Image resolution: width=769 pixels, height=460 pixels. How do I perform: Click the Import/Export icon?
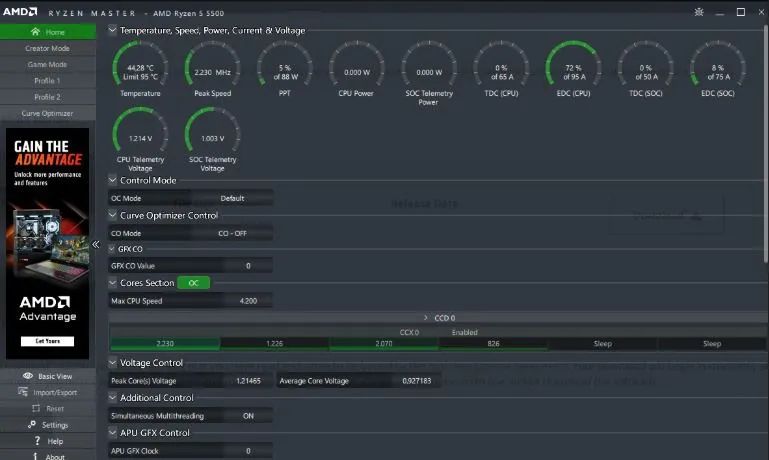coord(23,392)
